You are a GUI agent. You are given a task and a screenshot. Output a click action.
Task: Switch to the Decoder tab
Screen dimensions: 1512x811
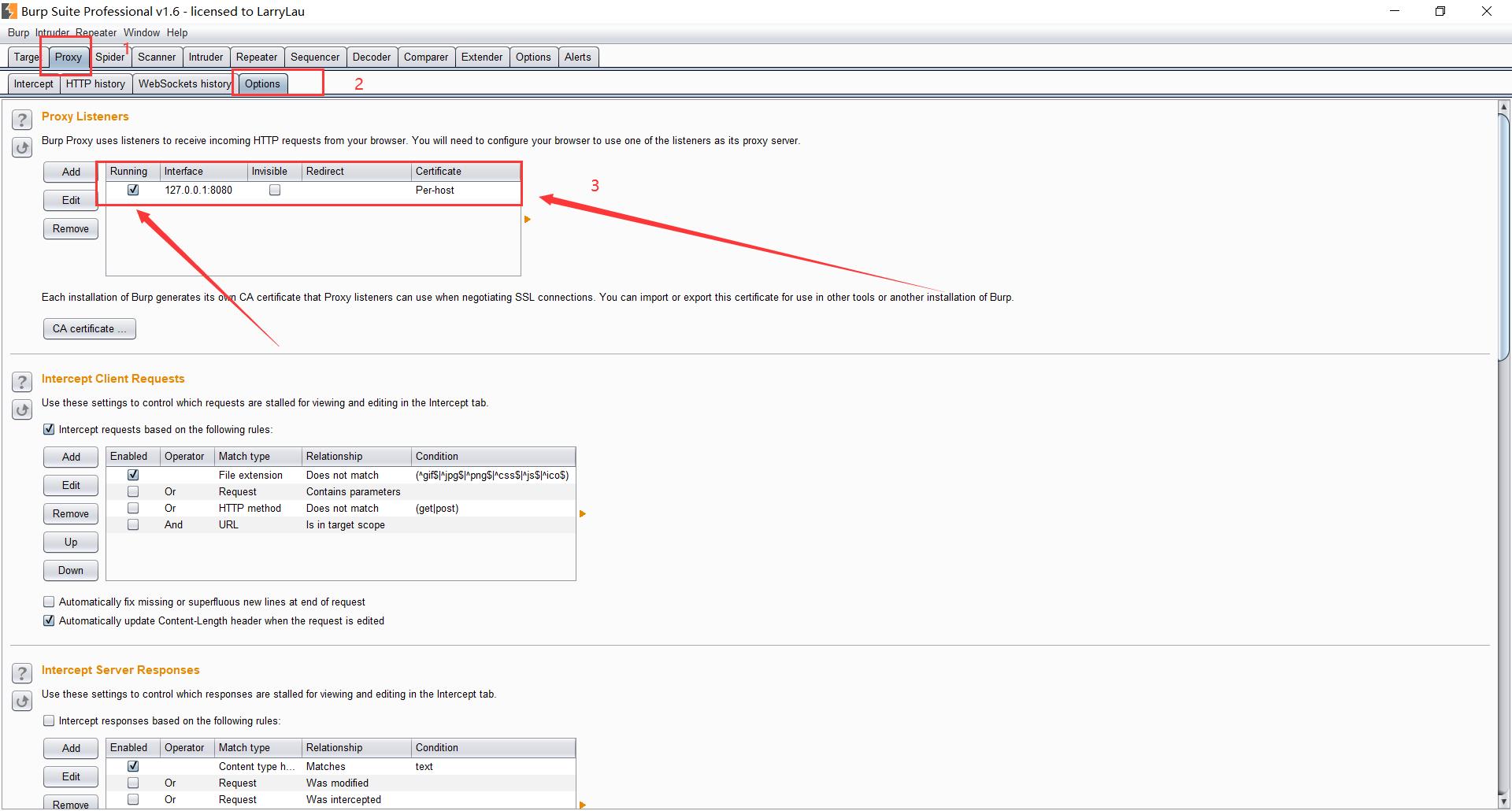tap(372, 57)
